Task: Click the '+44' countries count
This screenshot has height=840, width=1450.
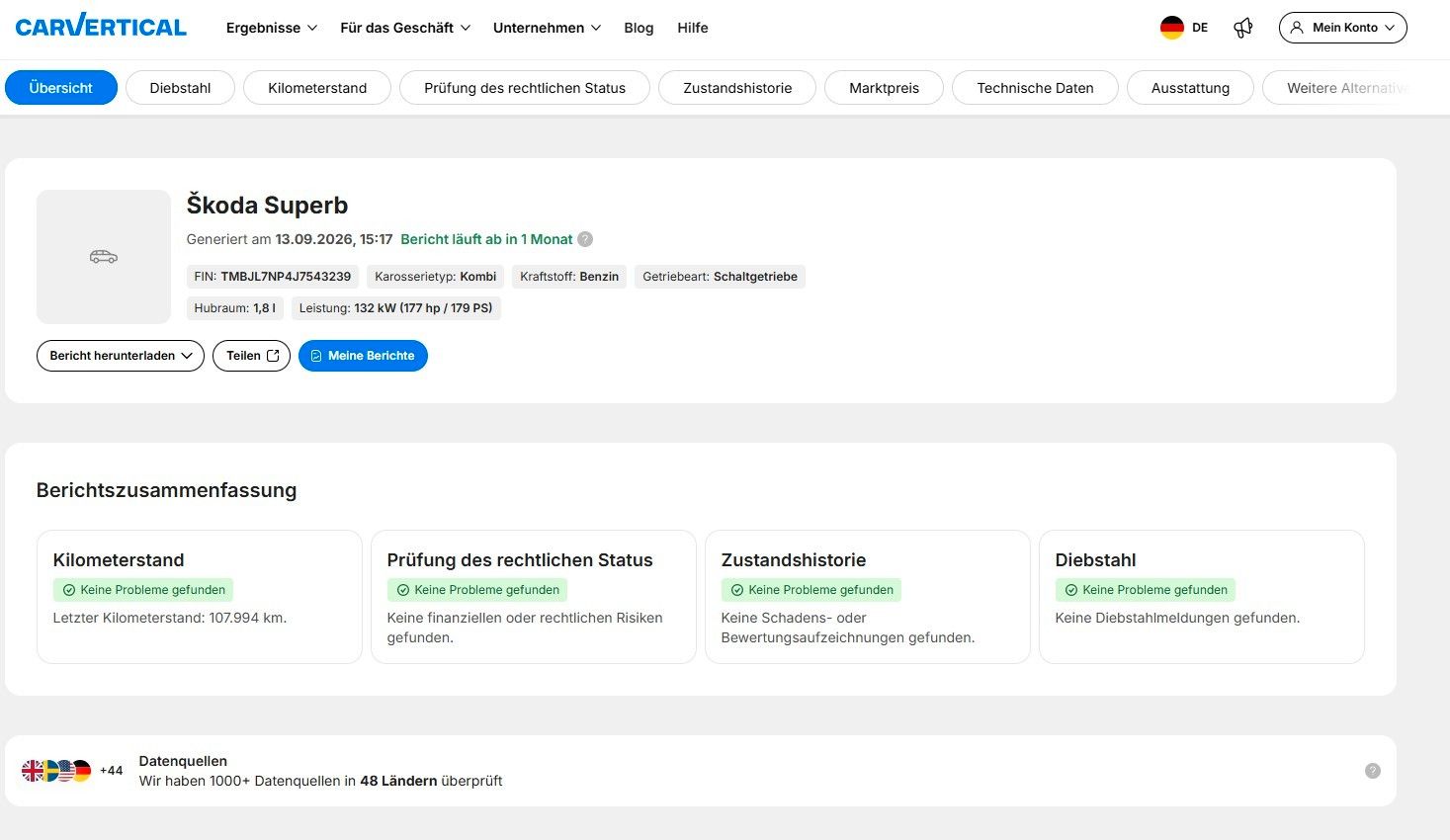Action: (111, 771)
